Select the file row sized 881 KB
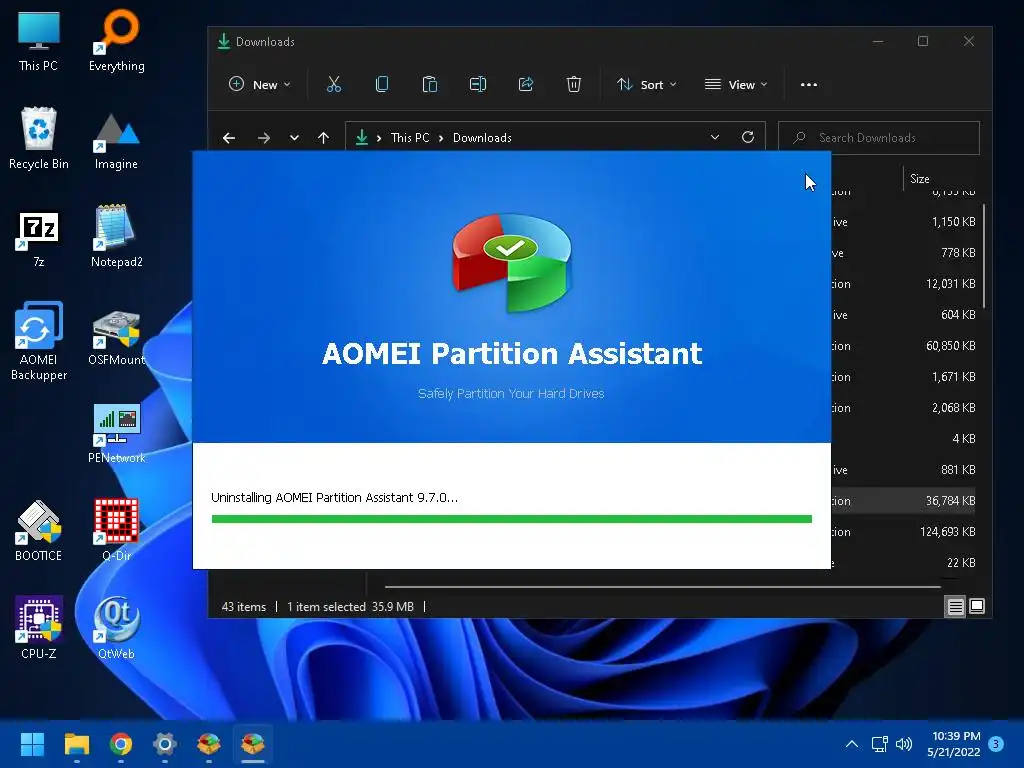Viewport: 1024px width, 768px height. pyautogui.click(x=904, y=470)
